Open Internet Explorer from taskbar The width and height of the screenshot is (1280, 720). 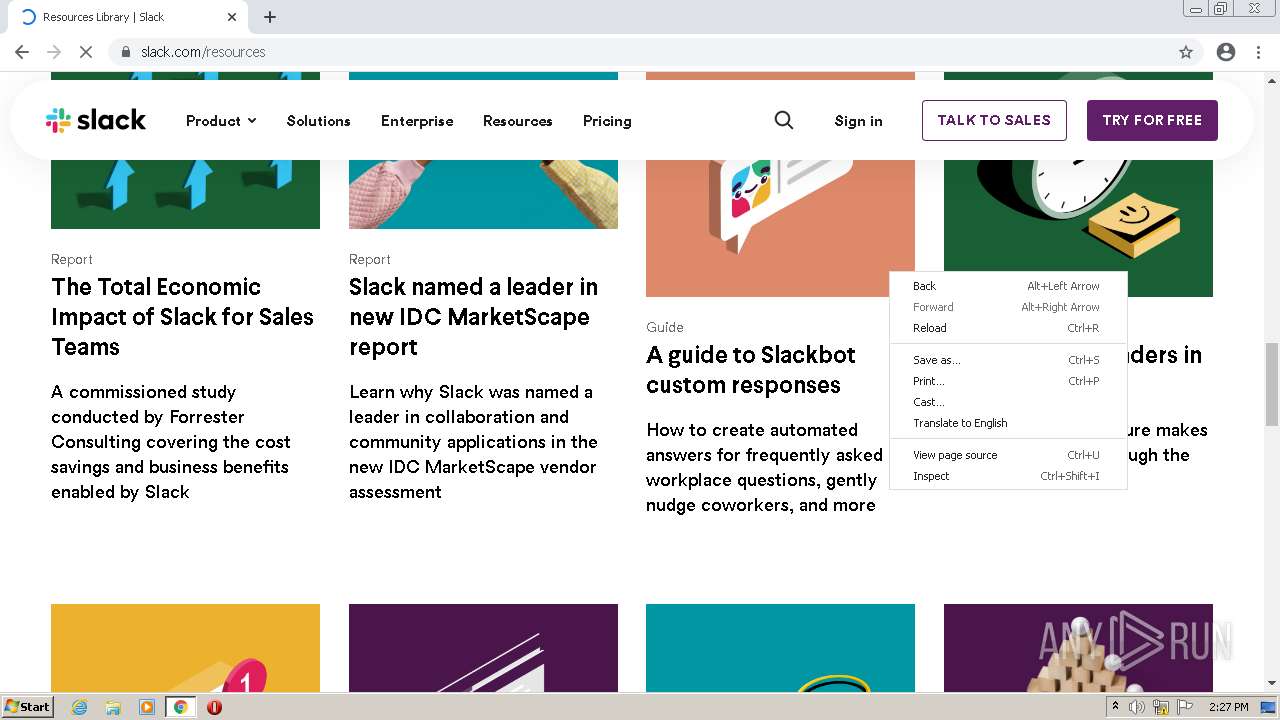[80, 707]
